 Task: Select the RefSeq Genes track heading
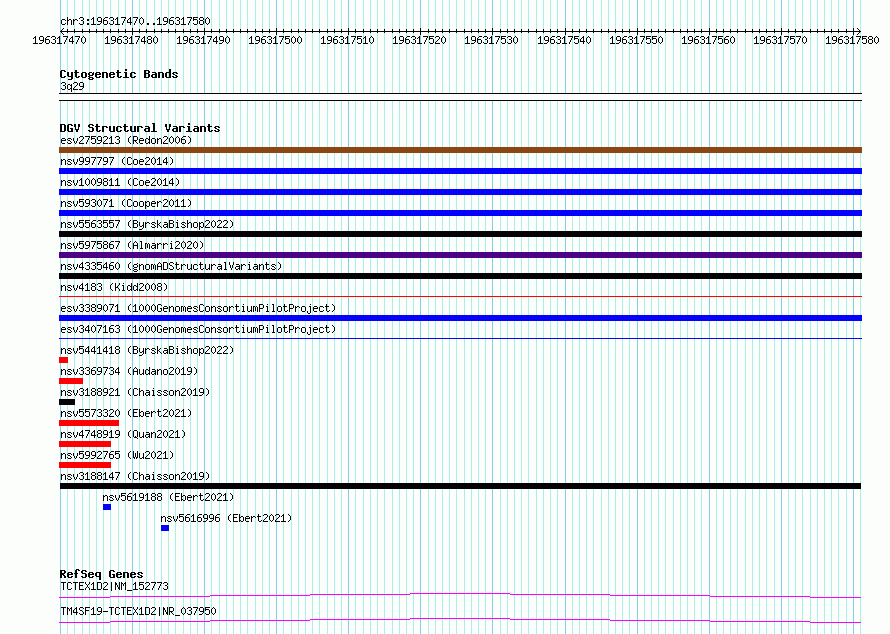[x=101, y=574]
